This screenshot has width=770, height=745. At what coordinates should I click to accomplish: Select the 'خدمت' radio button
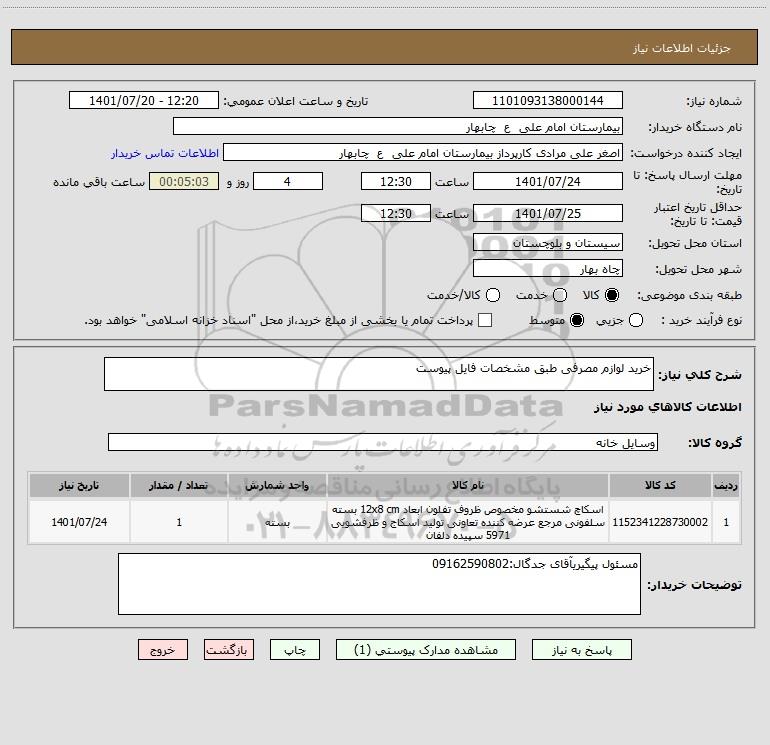(x=560, y=295)
